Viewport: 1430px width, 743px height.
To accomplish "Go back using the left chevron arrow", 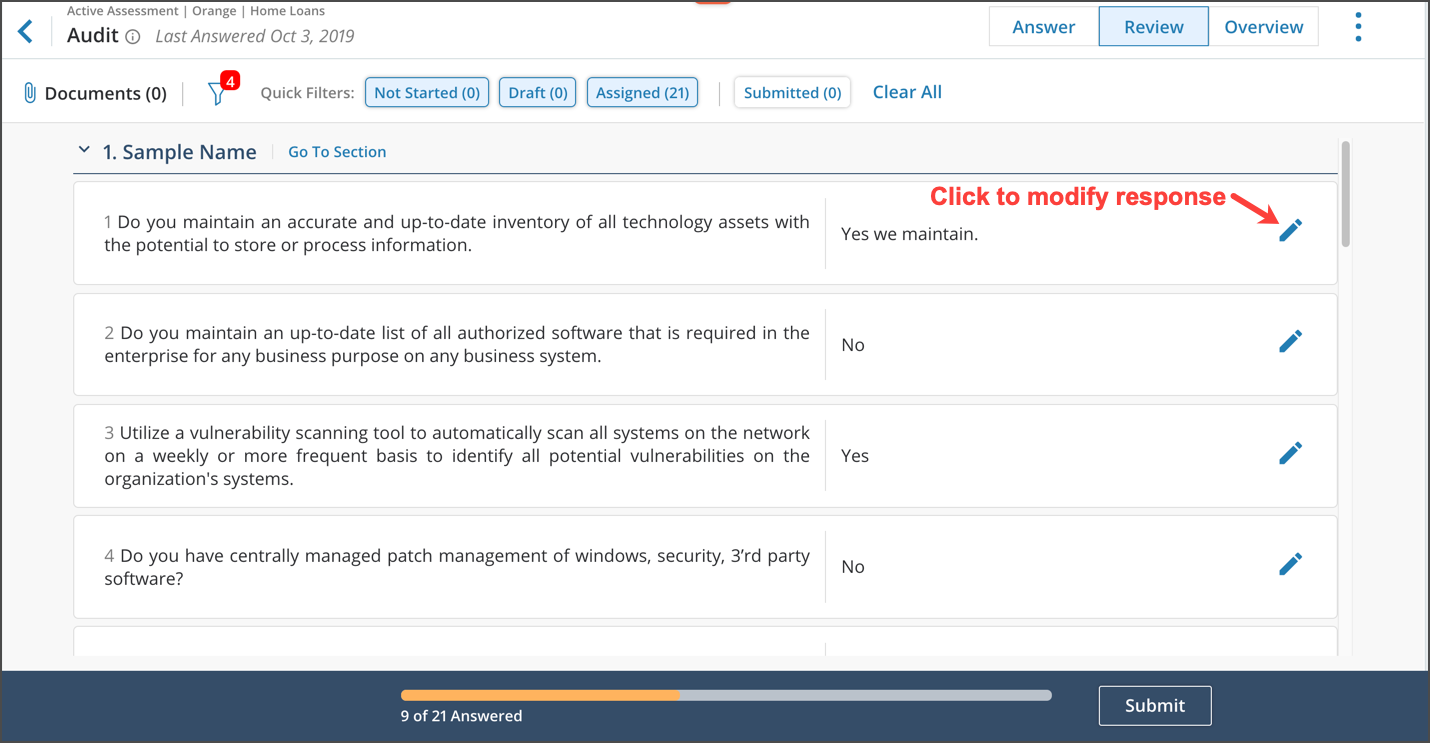I will 26,31.
